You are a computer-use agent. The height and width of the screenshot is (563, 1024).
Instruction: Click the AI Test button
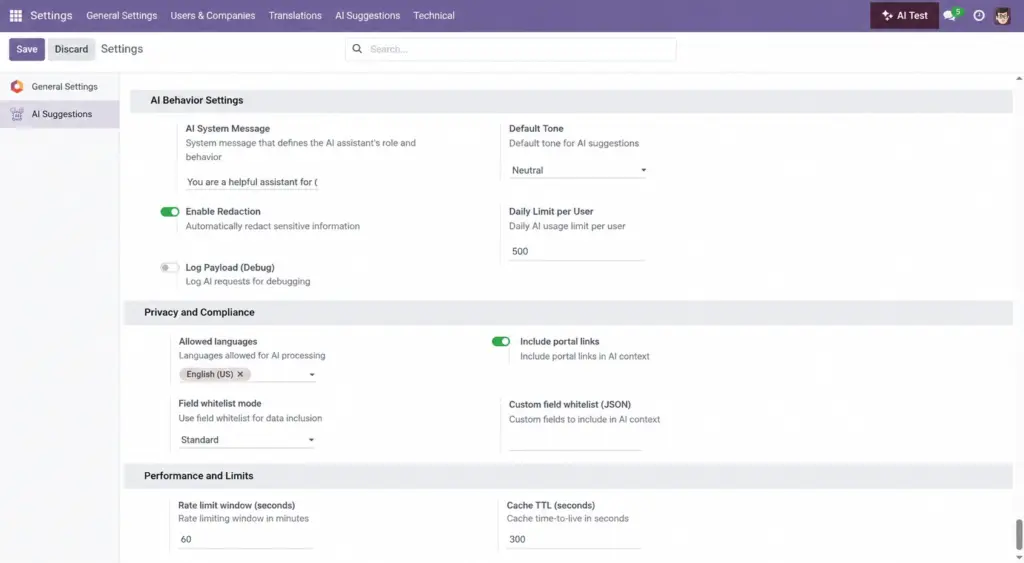[904, 15]
